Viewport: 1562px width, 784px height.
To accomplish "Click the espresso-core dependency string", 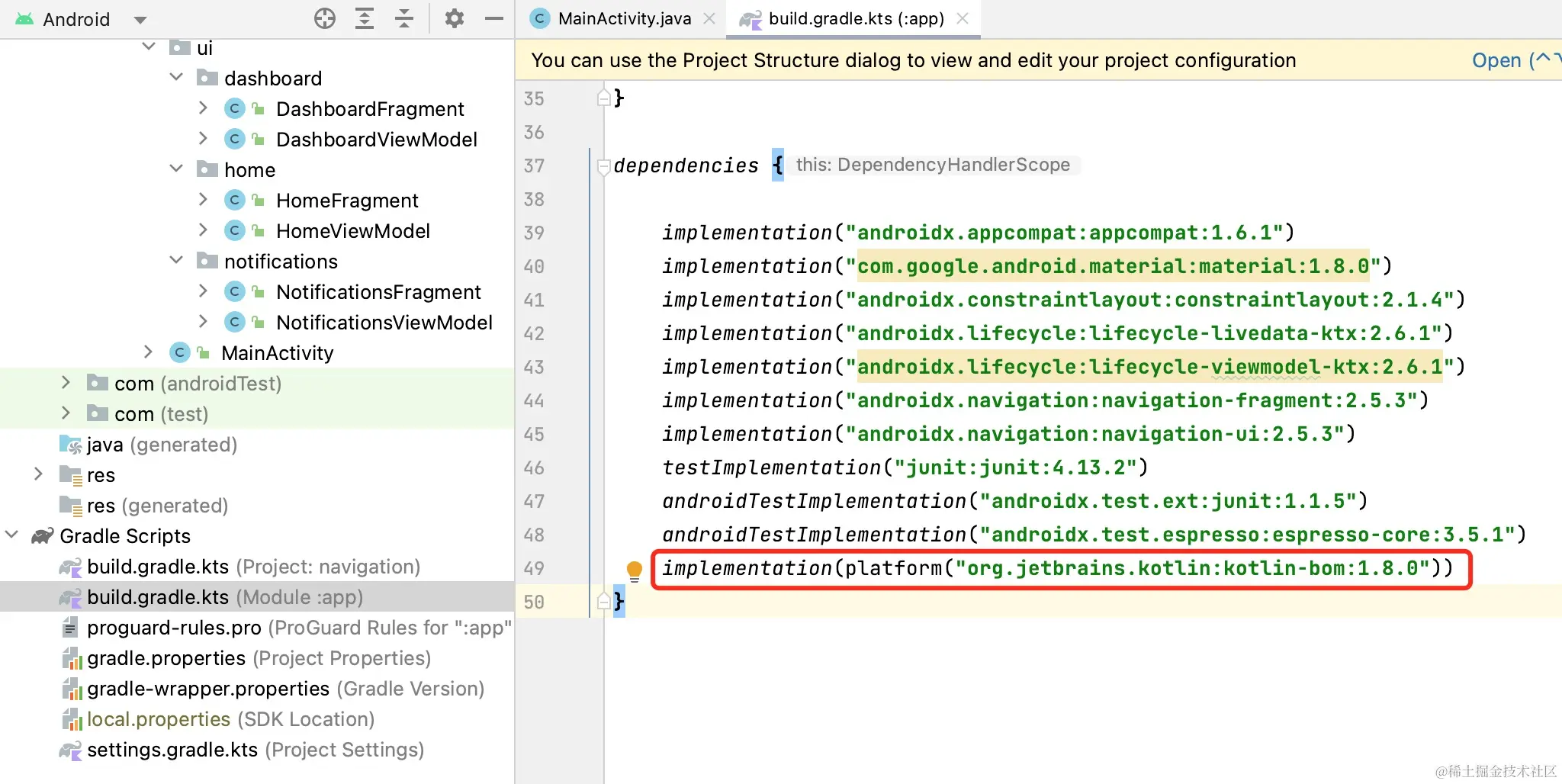I will click(x=1247, y=535).
